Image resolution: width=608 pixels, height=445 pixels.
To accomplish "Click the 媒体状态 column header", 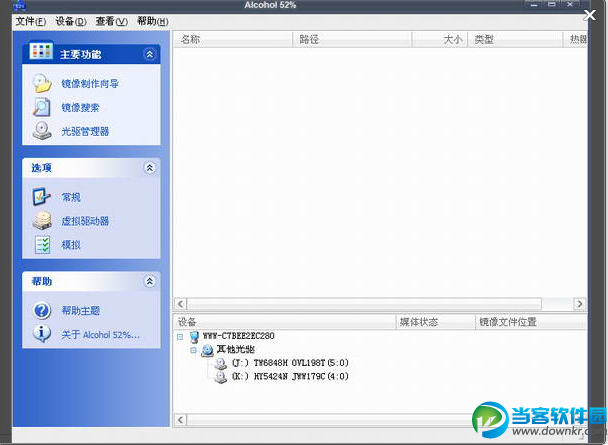I will click(436, 322).
